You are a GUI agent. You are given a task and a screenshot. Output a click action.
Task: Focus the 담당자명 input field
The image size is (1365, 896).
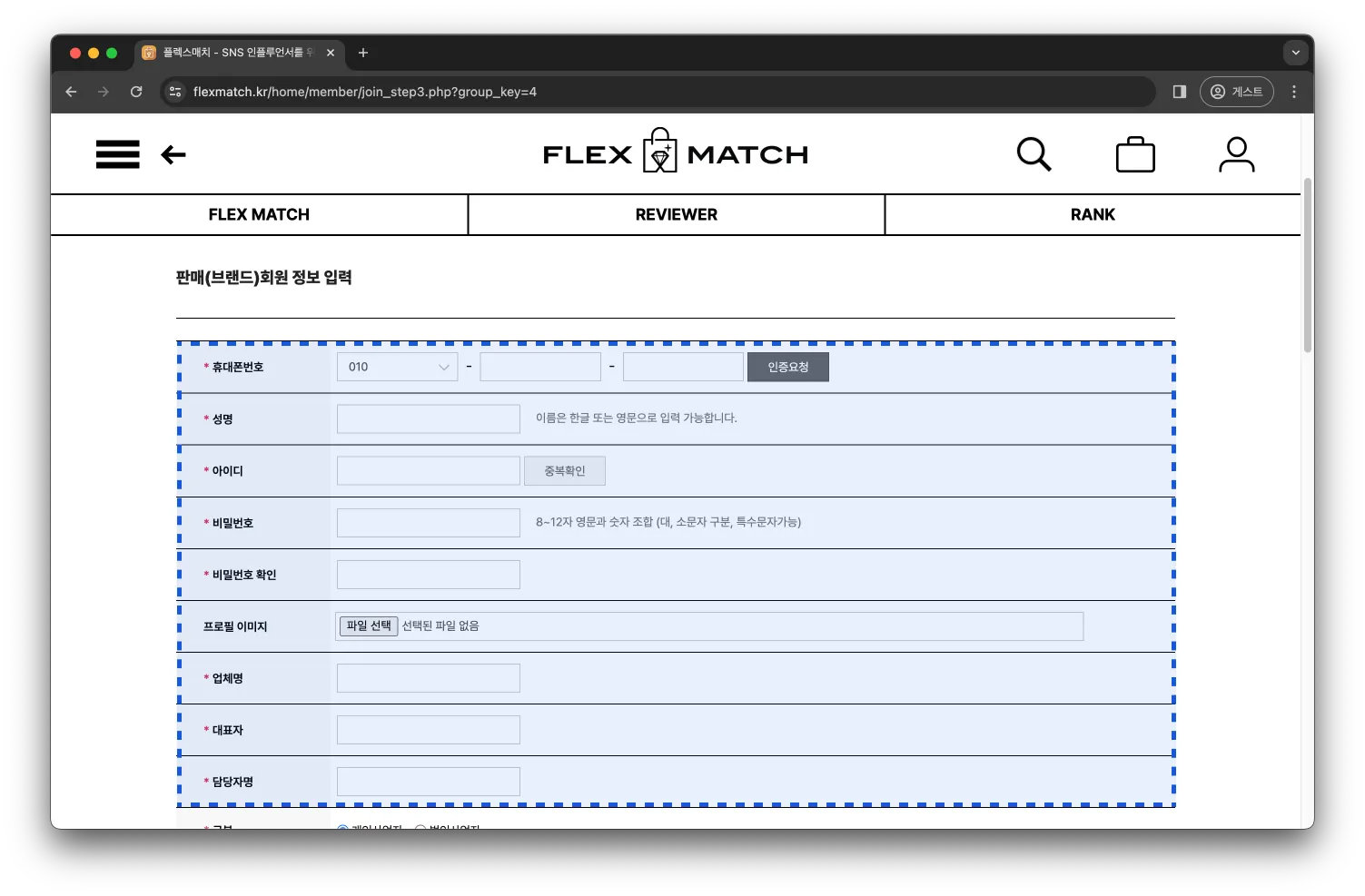429,782
